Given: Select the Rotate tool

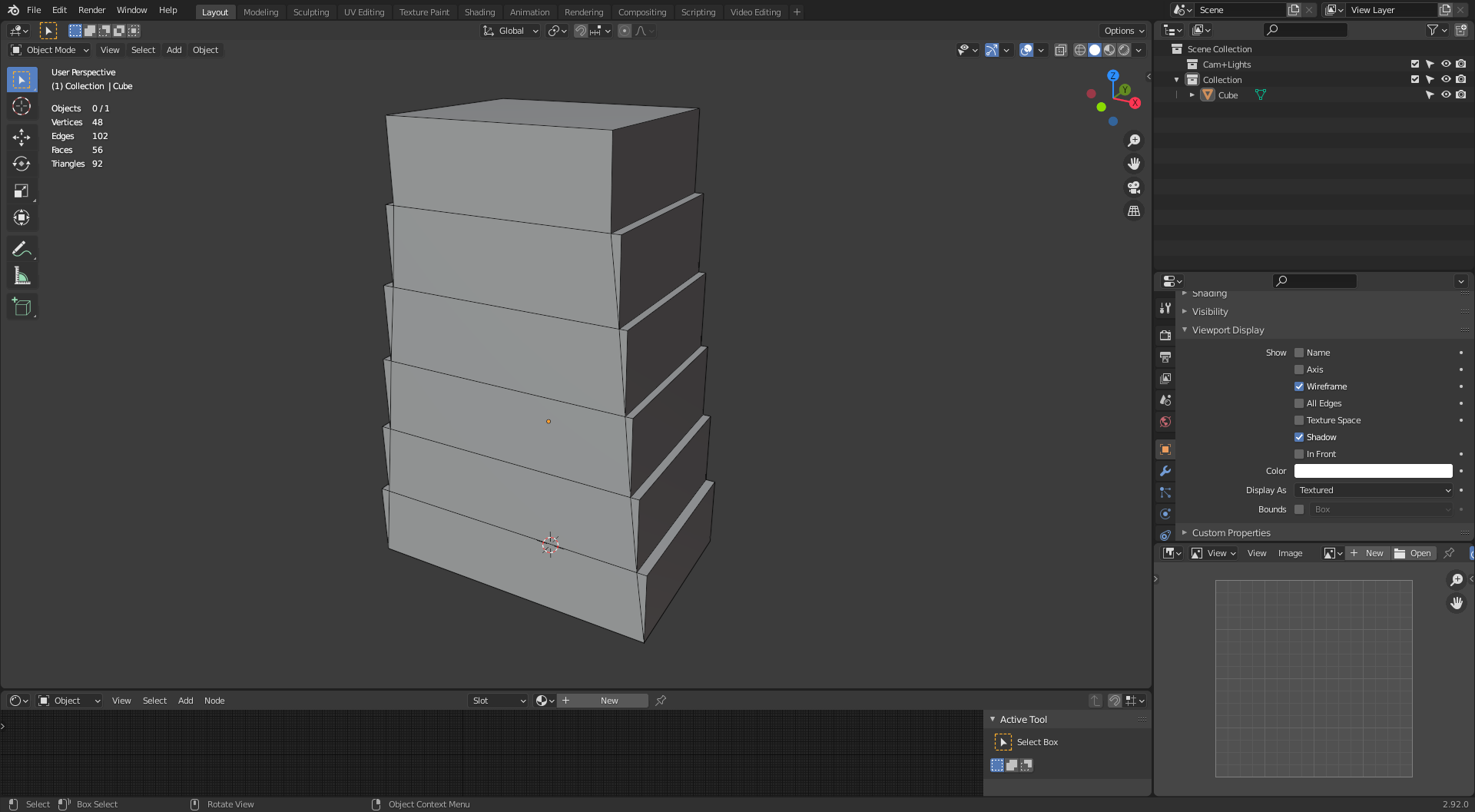Looking at the screenshot, I should [22, 164].
